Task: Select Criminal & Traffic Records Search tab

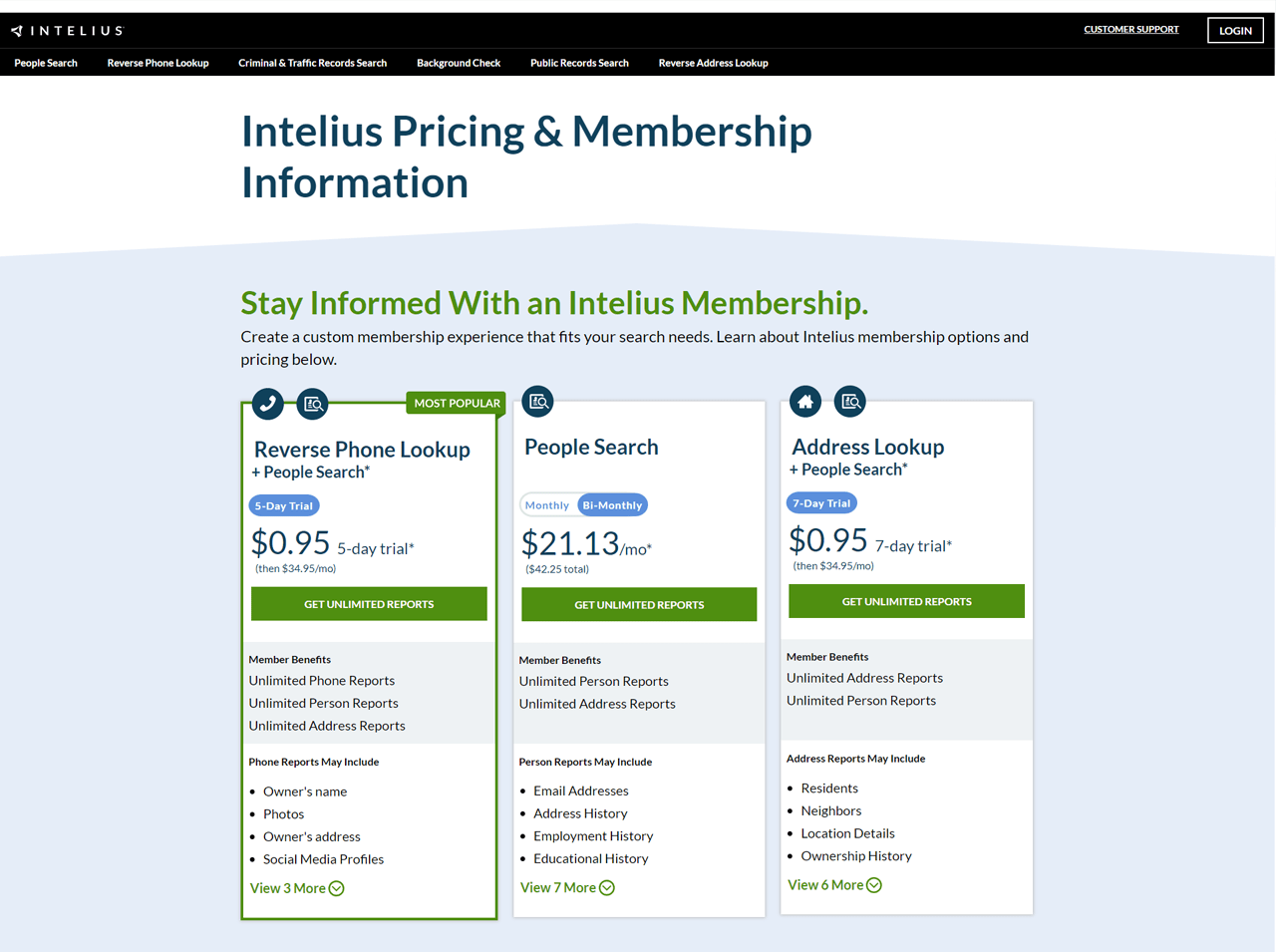Action: [312, 63]
